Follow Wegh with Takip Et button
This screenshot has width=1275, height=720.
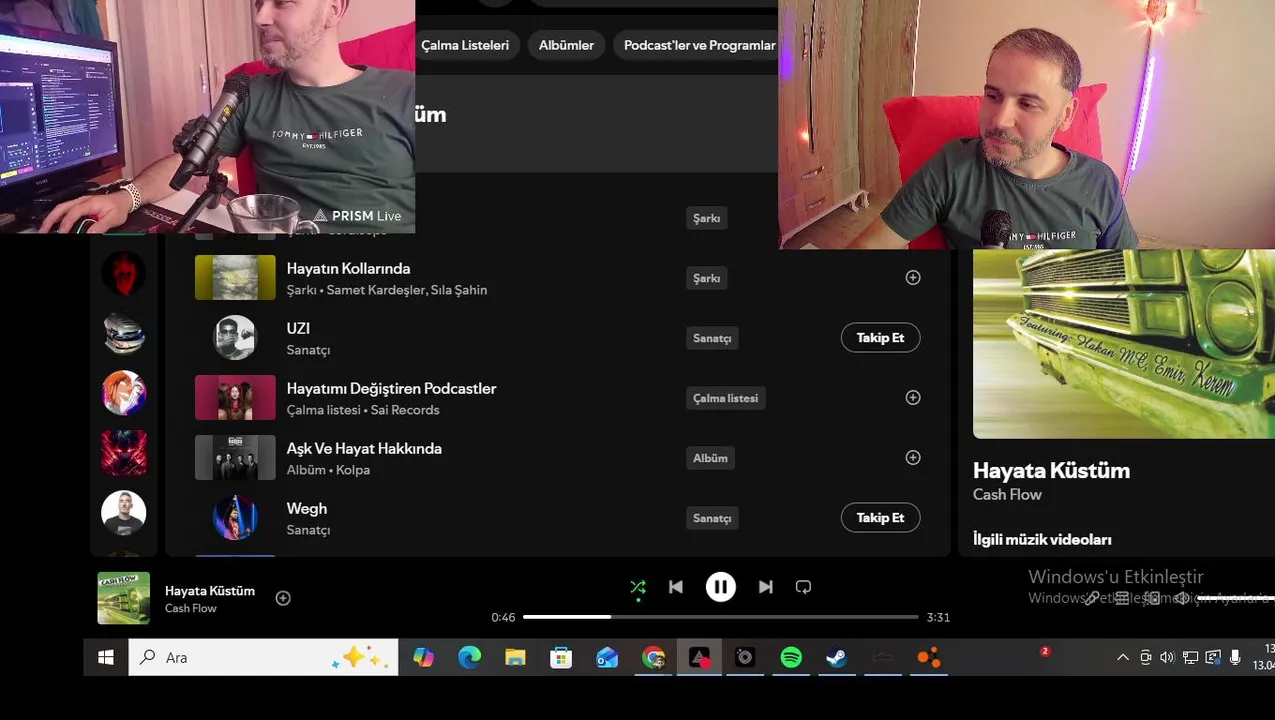coord(880,518)
